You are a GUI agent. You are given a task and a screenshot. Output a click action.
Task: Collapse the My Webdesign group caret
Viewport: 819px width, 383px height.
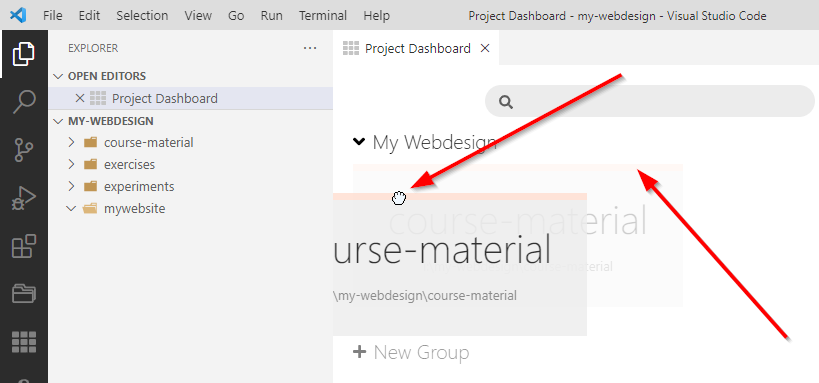(359, 141)
